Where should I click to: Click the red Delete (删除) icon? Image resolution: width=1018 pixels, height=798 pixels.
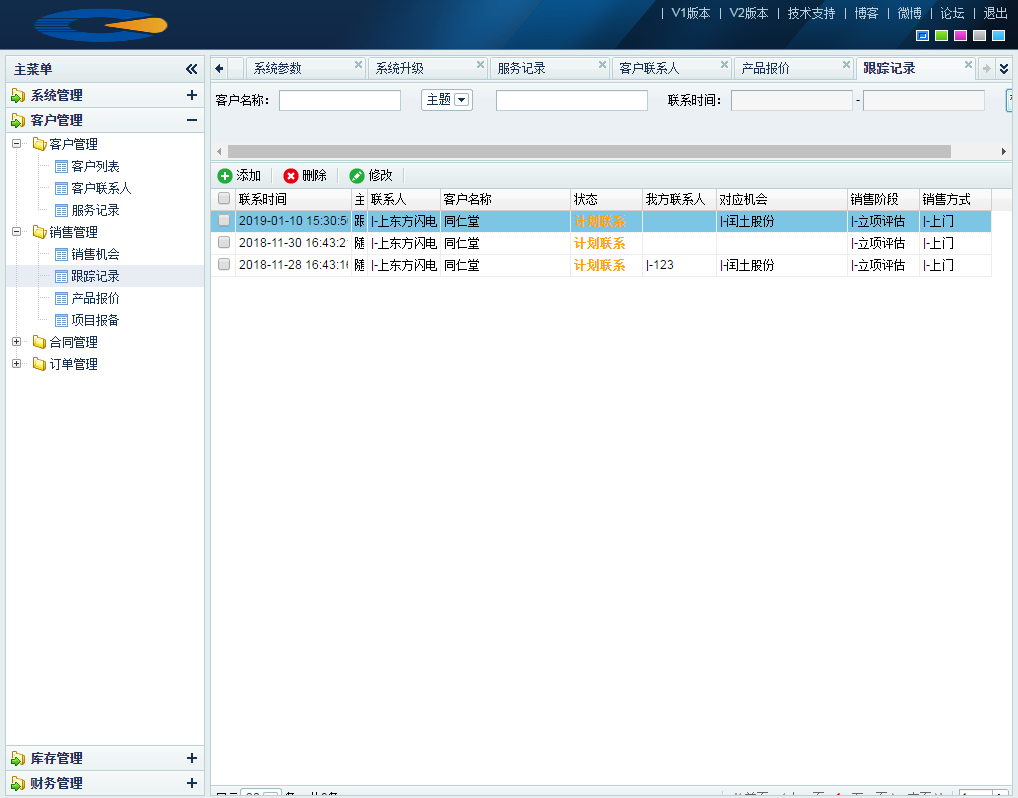point(291,176)
